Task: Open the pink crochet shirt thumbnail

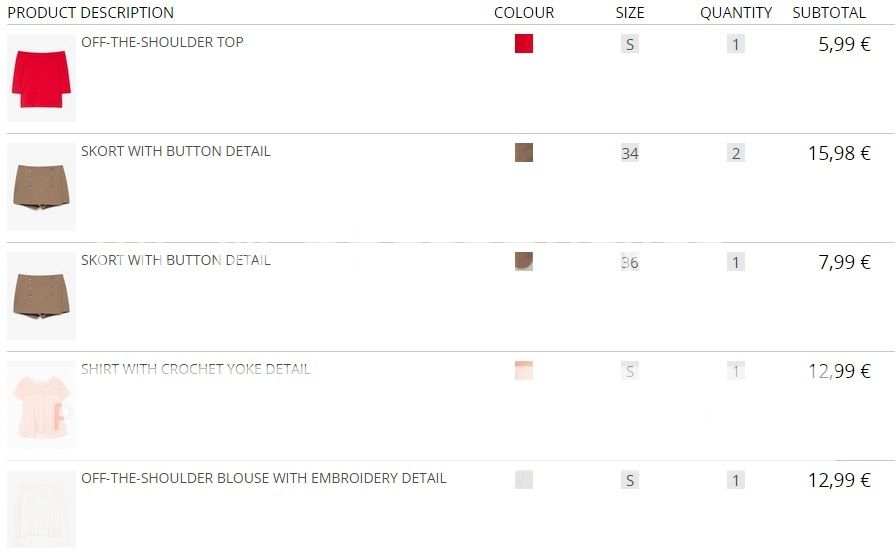Action: pyautogui.click(x=41, y=404)
